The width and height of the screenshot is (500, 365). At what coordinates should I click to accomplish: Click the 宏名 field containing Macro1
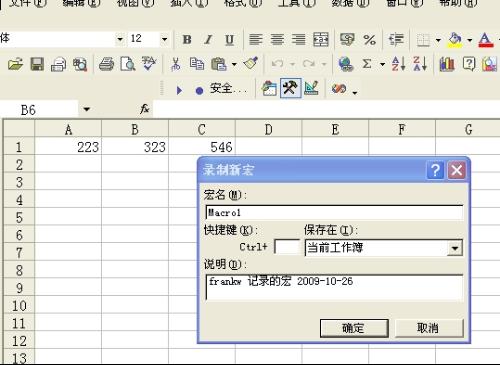pyautogui.click(x=334, y=213)
